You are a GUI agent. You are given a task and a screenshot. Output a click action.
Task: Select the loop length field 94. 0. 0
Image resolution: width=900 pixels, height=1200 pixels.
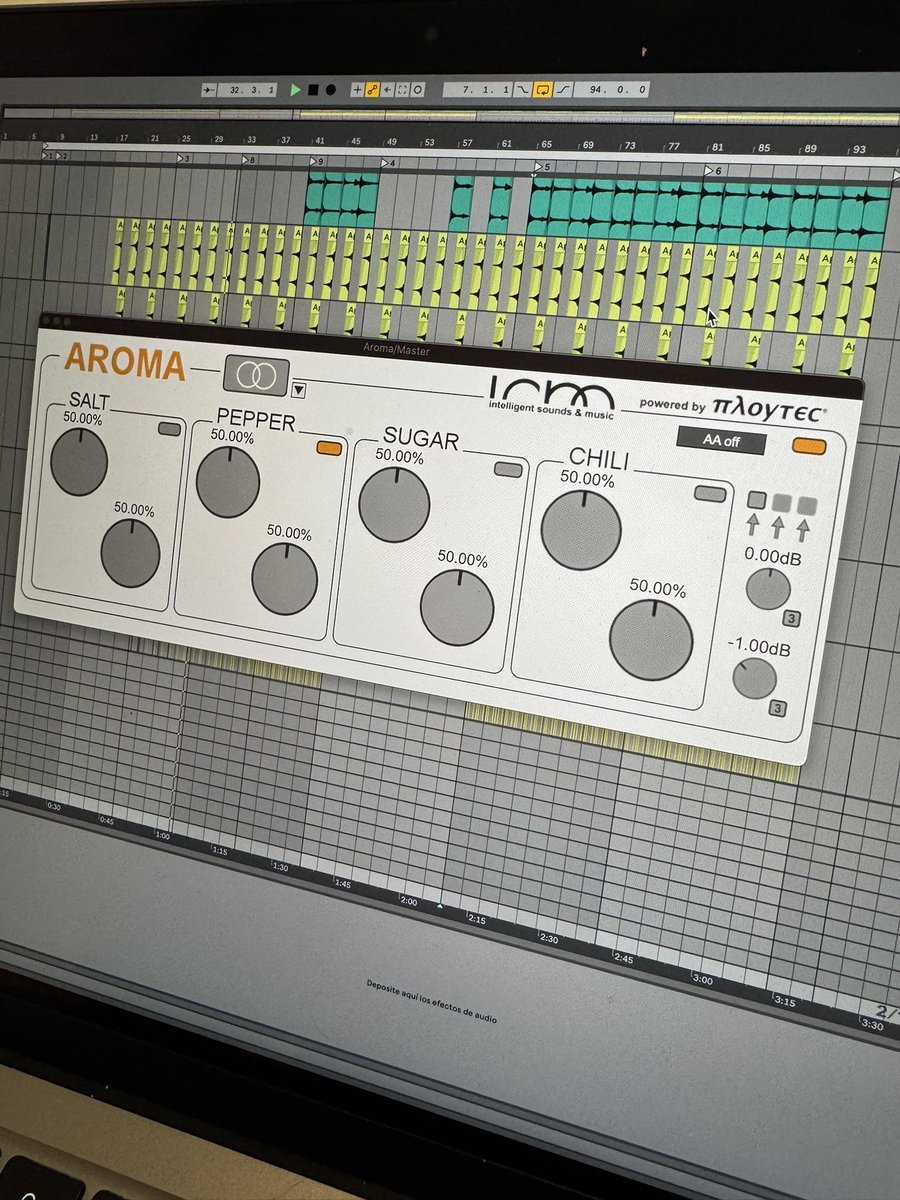click(612, 89)
